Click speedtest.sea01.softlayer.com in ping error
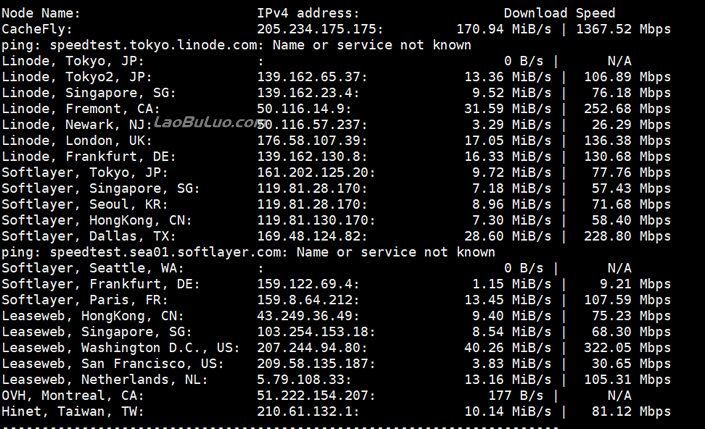The height and width of the screenshot is (429, 705). tap(165, 252)
